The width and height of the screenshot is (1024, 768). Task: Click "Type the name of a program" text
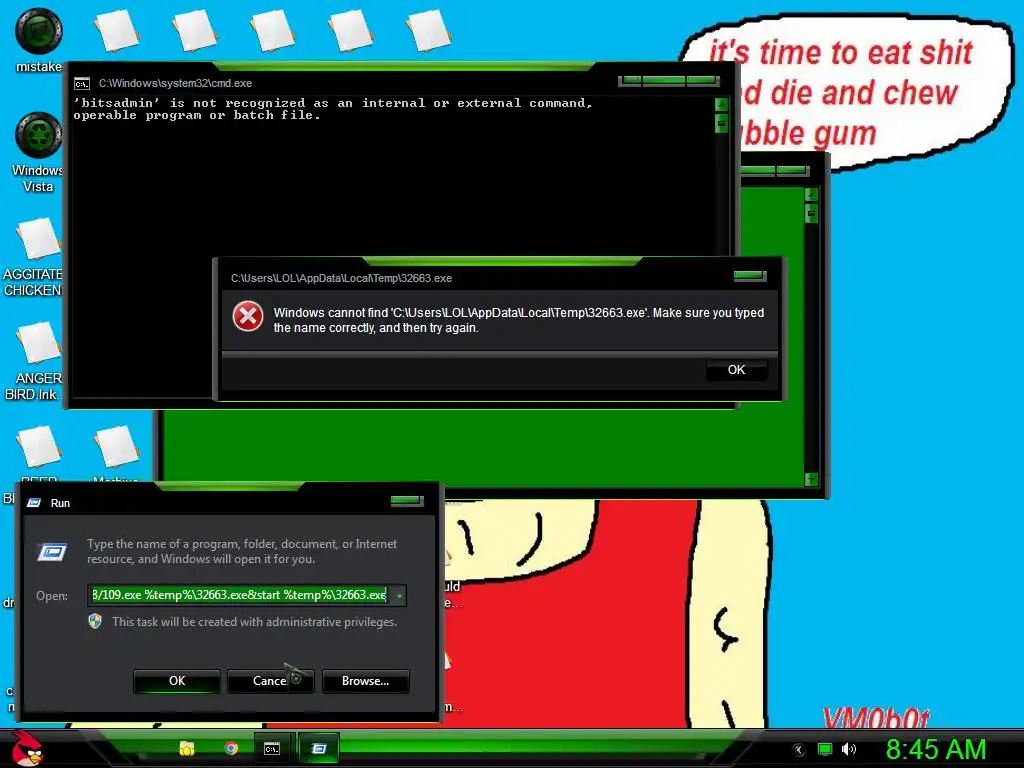242,551
